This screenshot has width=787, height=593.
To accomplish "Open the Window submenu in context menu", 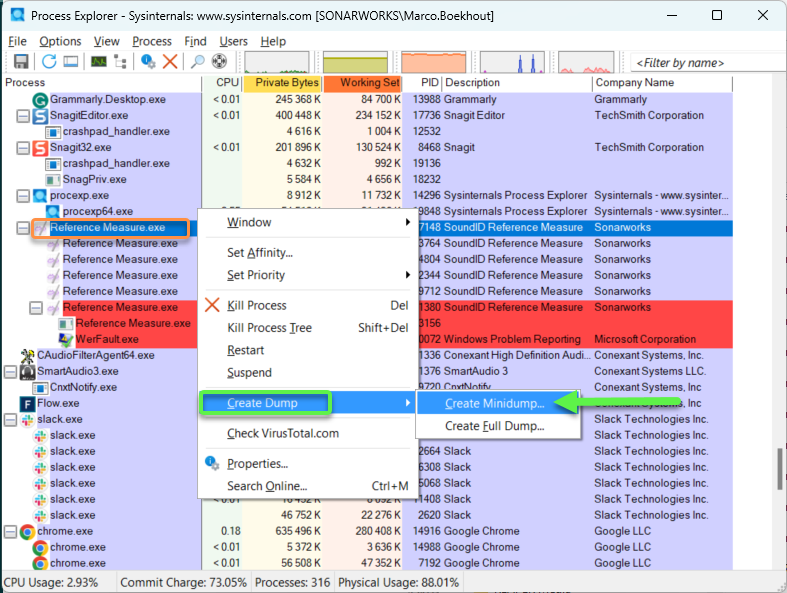I will (308, 222).
